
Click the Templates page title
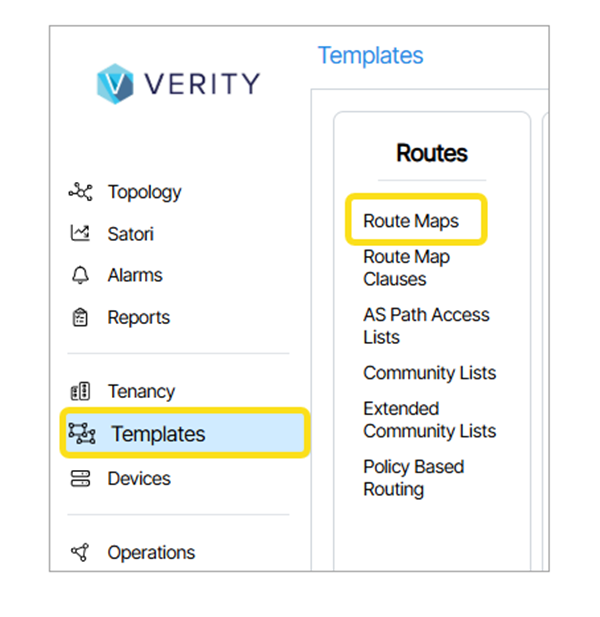[370, 56]
